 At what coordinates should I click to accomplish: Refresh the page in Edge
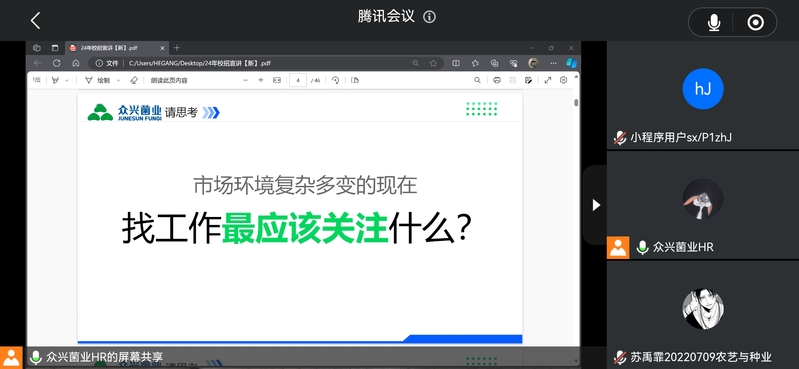point(57,63)
